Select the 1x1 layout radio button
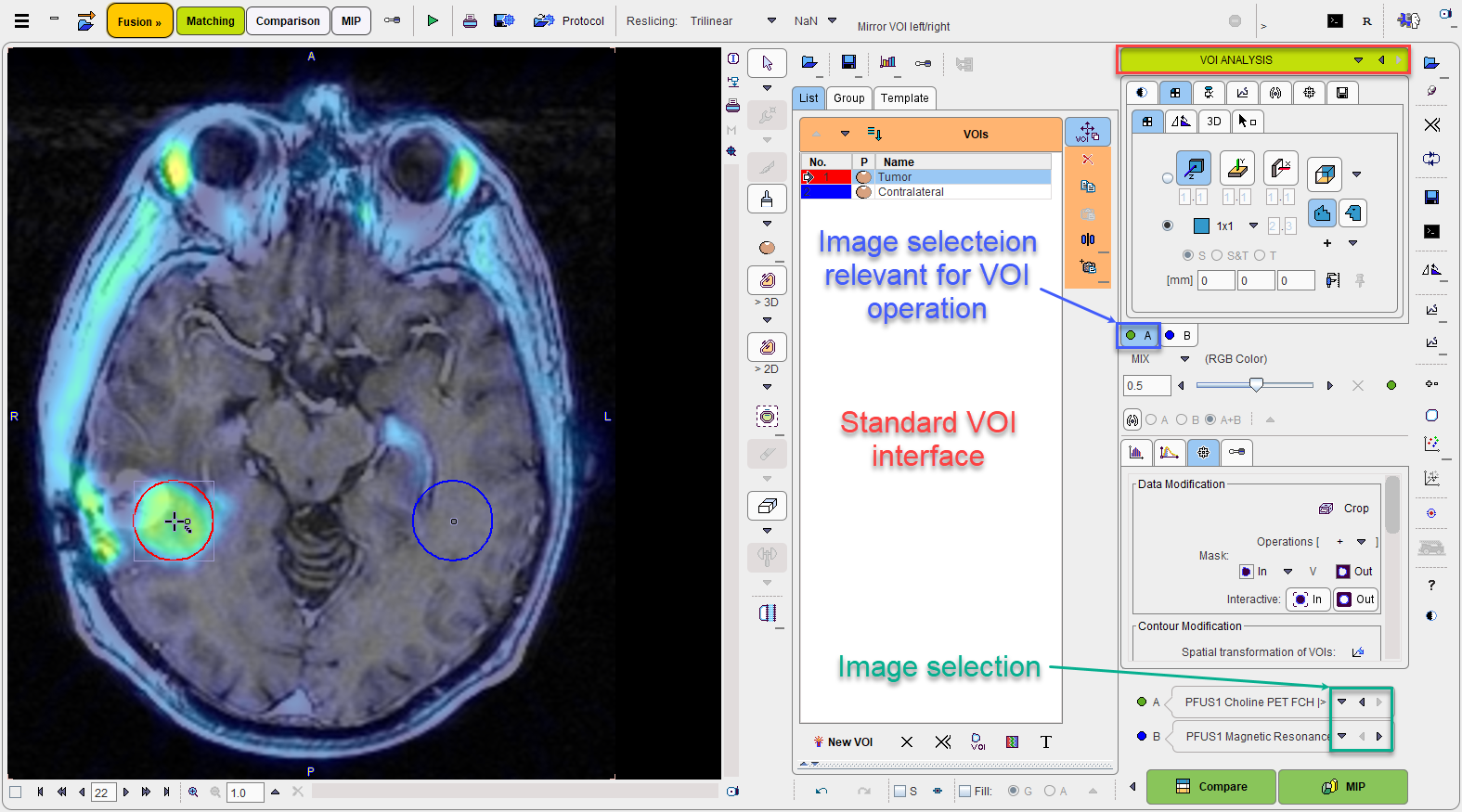 (x=1168, y=226)
